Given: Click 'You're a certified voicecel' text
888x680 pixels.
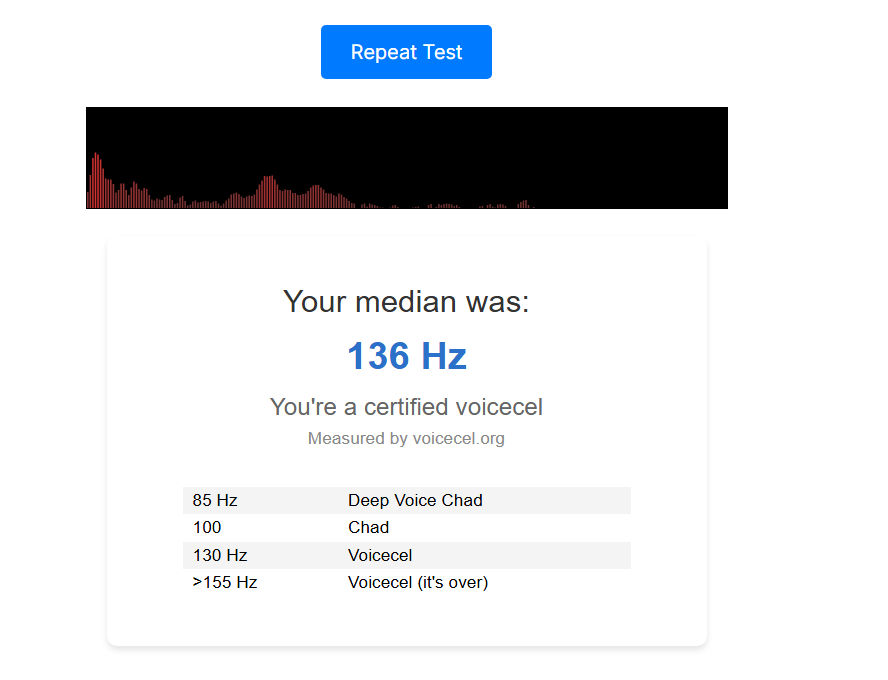Looking at the screenshot, I should (x=406, y=407).
